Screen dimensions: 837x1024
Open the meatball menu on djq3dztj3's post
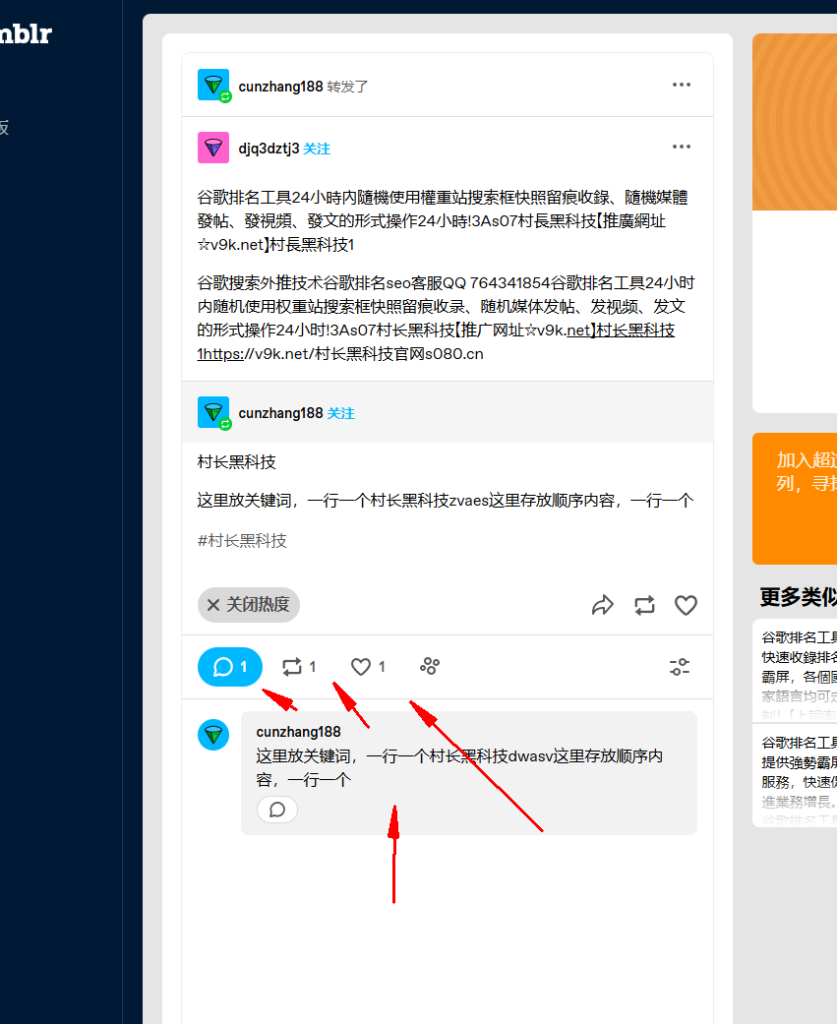[x=681, y=146]
